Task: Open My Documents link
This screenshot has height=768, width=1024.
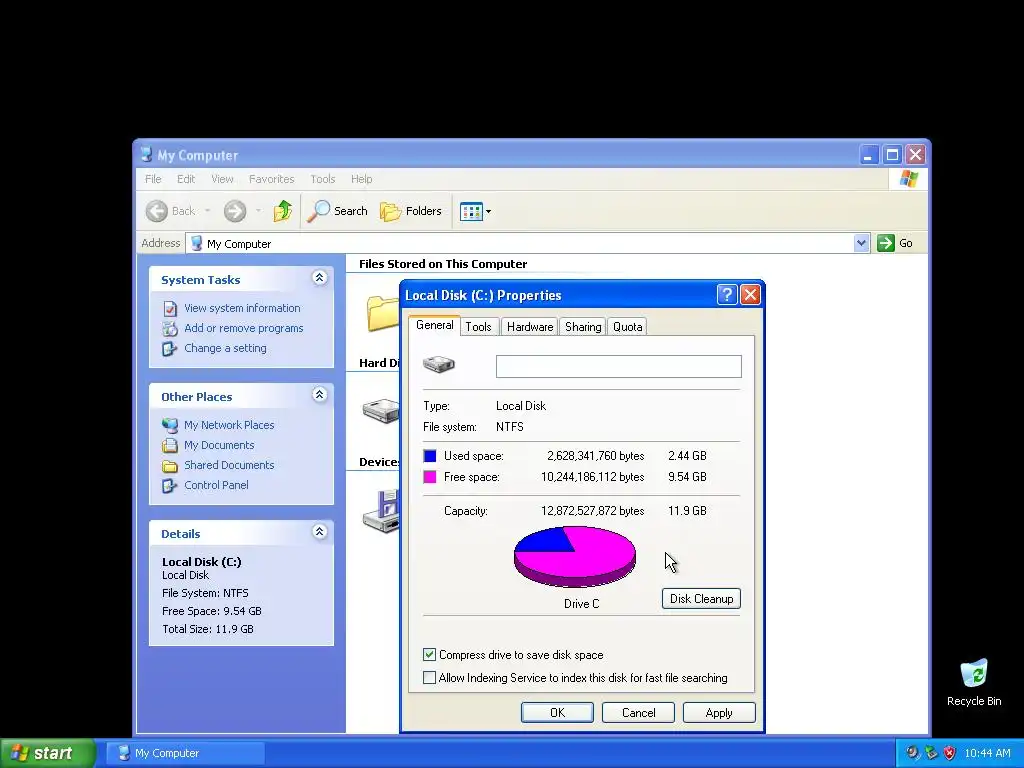Action: [x=219, y=445]
